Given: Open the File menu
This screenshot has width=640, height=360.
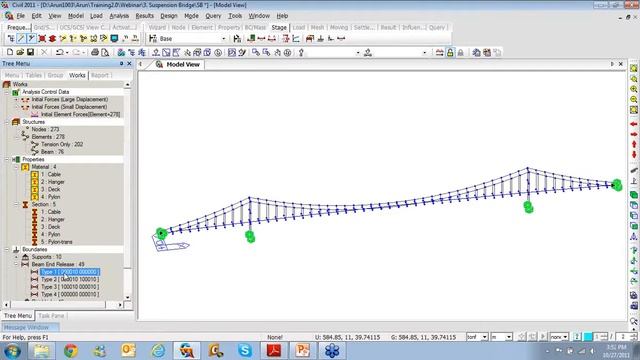Looking at the screenshot, I should pos(20,16).
